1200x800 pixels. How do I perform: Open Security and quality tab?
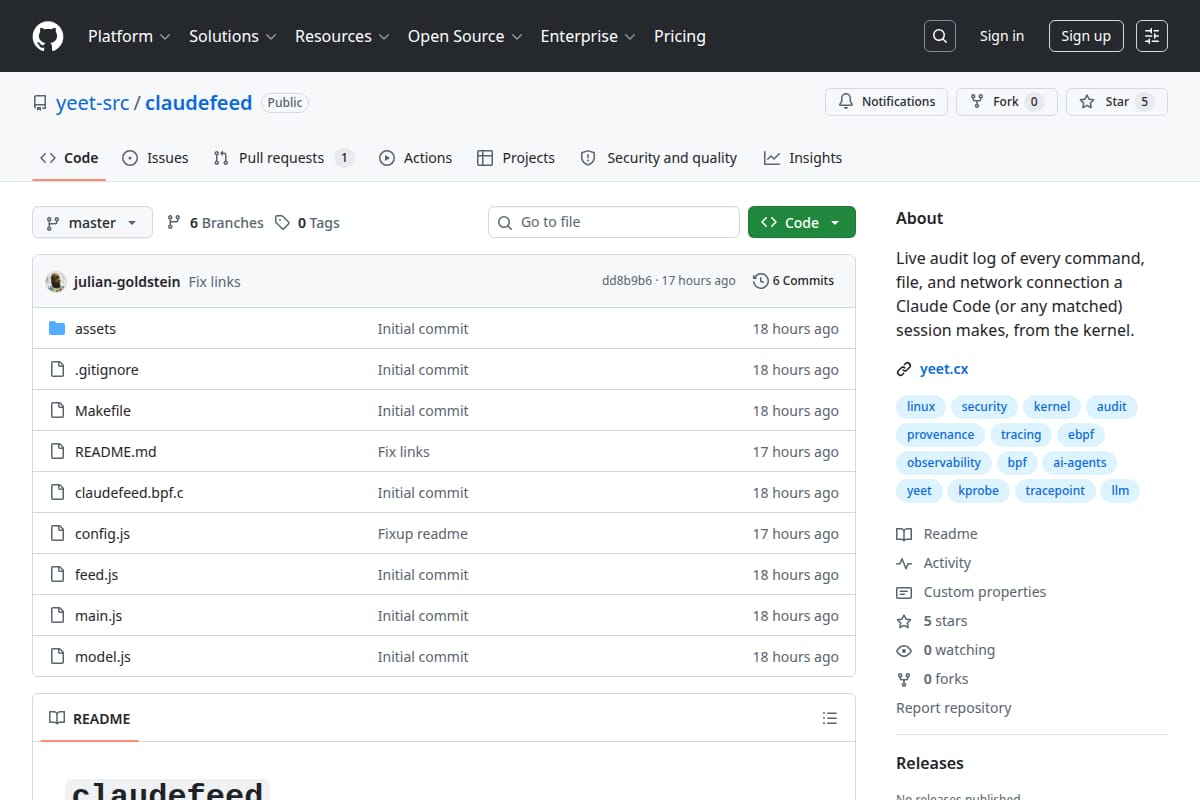(659, 158)
